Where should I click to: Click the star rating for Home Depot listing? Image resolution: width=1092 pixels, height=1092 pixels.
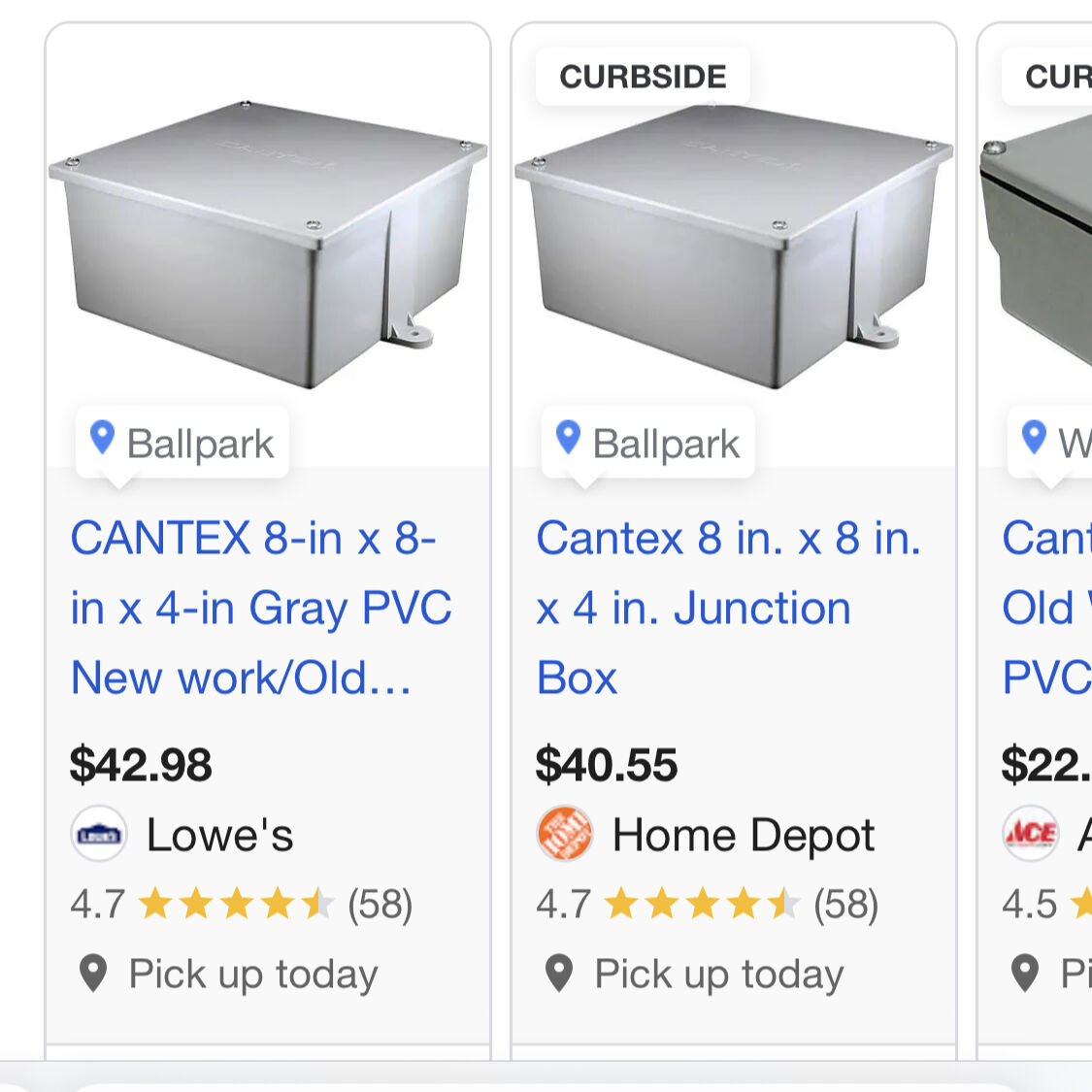(x=702, y=905)
